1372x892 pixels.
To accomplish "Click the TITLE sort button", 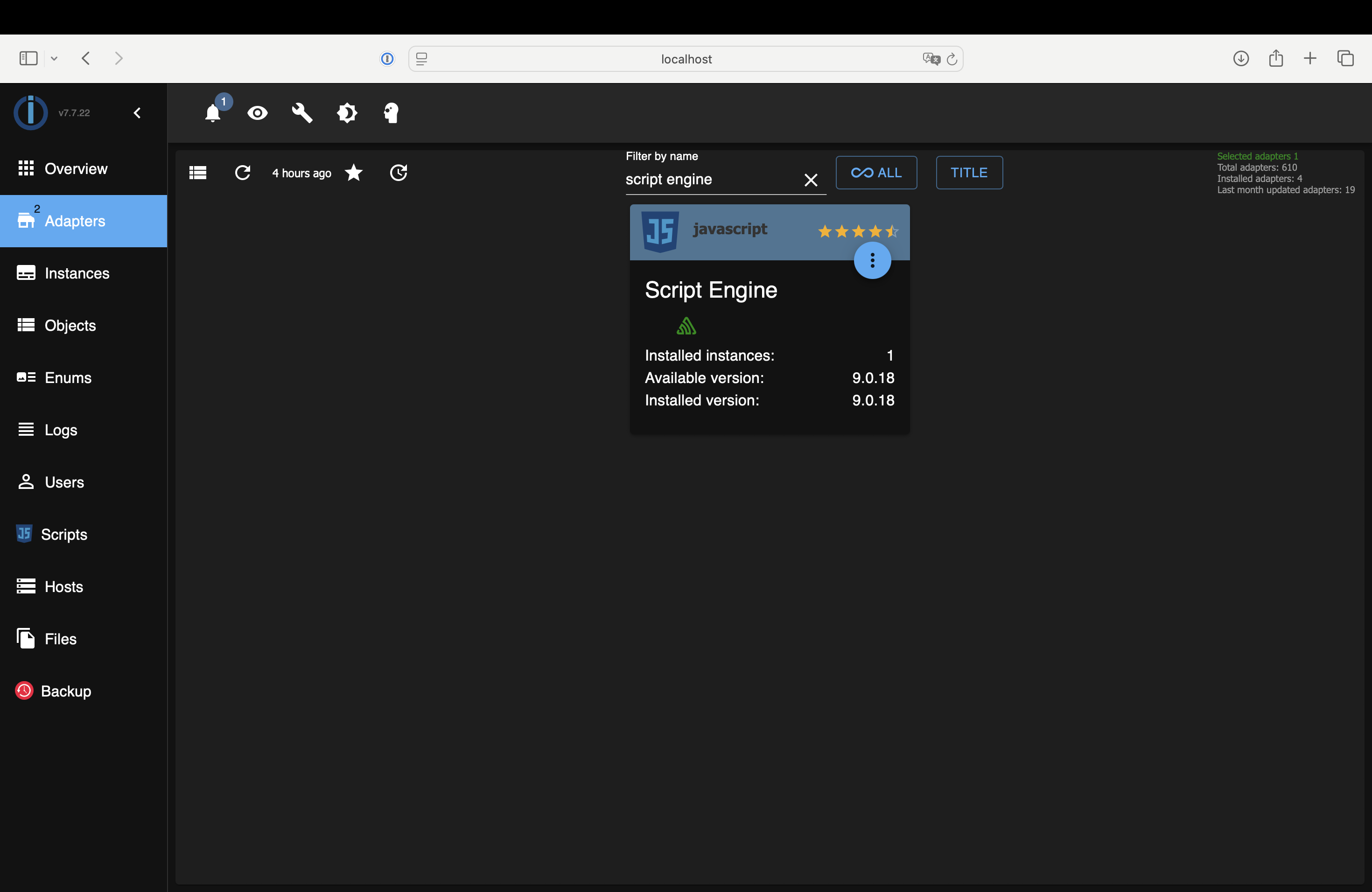I will (x=969, y=173).
